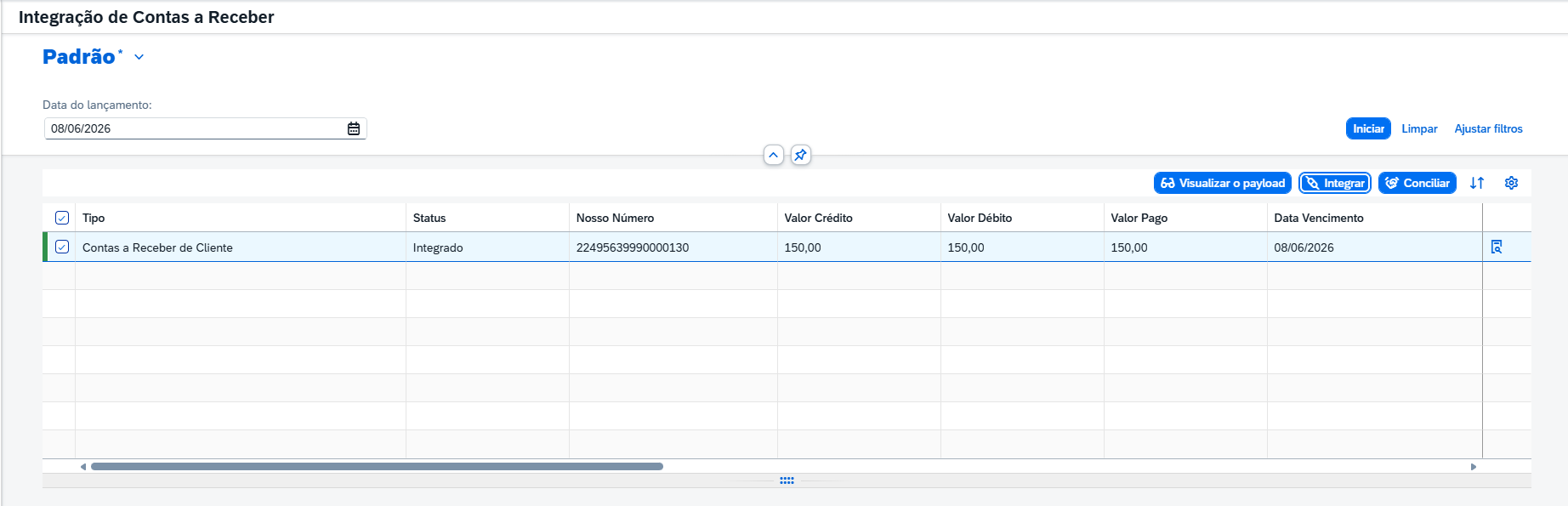The width and height of the screenshot is (1568, 506).
Task: Click the horizontal table scrollbar thumb
Action: coord(377,466)
